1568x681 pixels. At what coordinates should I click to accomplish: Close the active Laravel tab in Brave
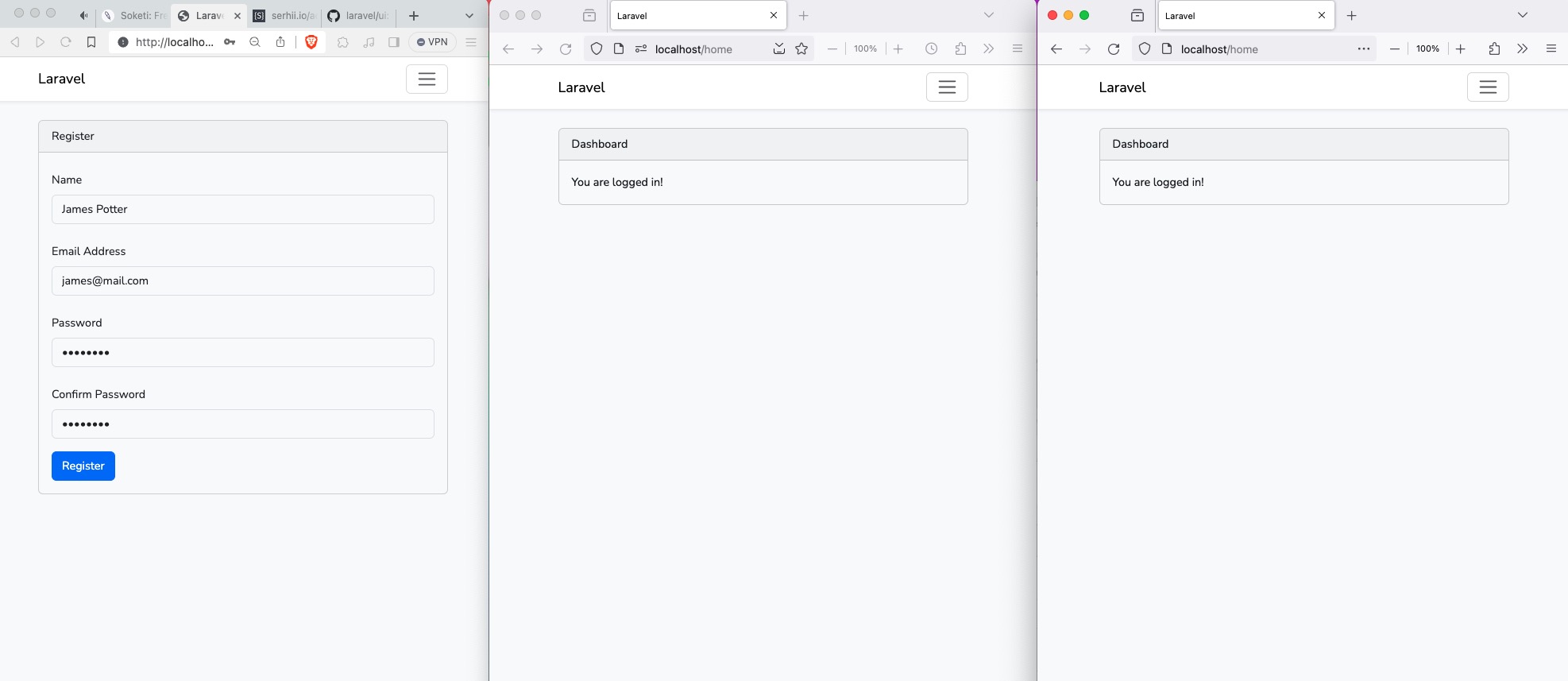tap(238, 16)
